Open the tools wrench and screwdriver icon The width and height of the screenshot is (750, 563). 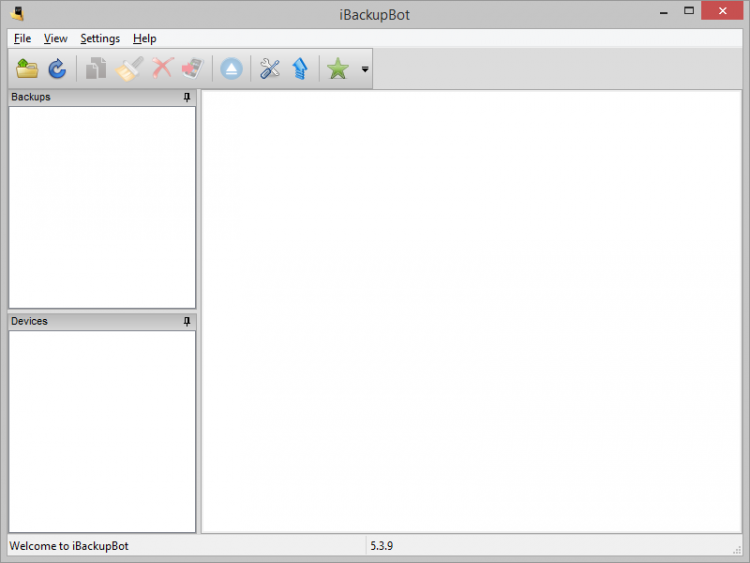coord(270,68)
